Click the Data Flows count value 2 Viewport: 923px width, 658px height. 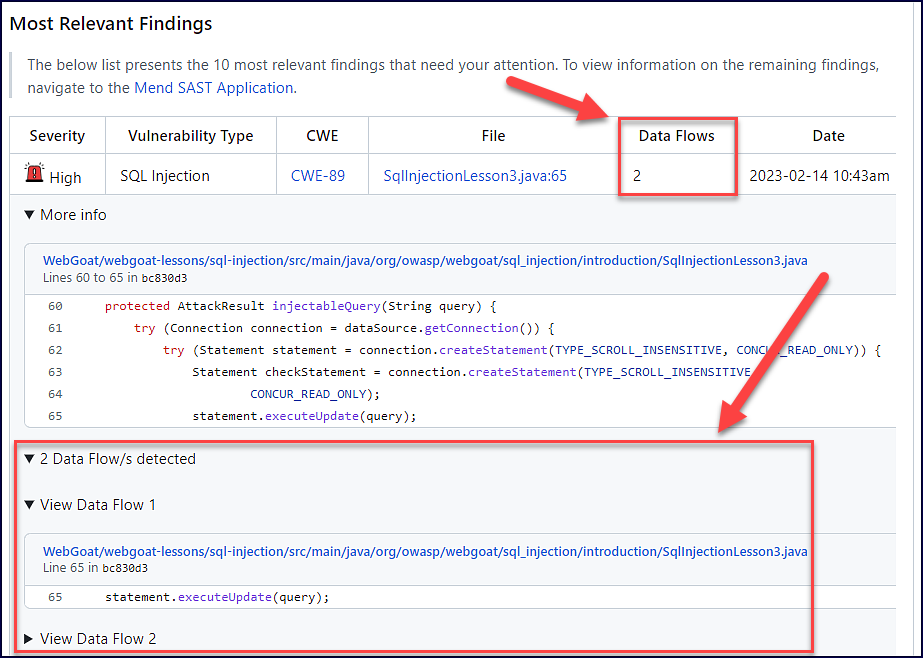tap(637, 176)
